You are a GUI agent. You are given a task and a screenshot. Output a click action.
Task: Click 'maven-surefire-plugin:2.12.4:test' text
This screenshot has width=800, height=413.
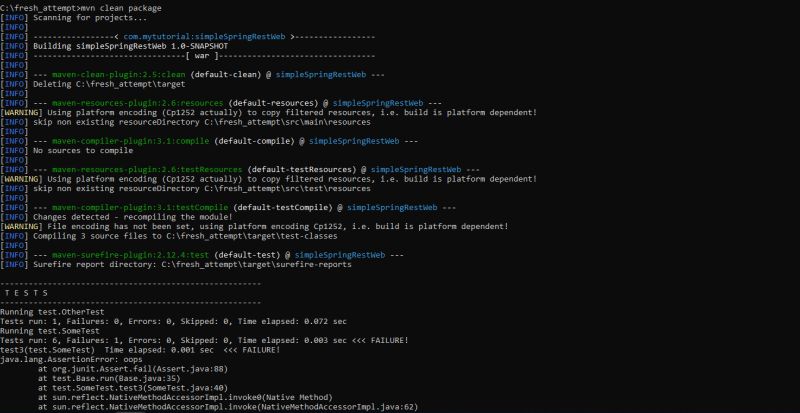[x=130, y=255]
